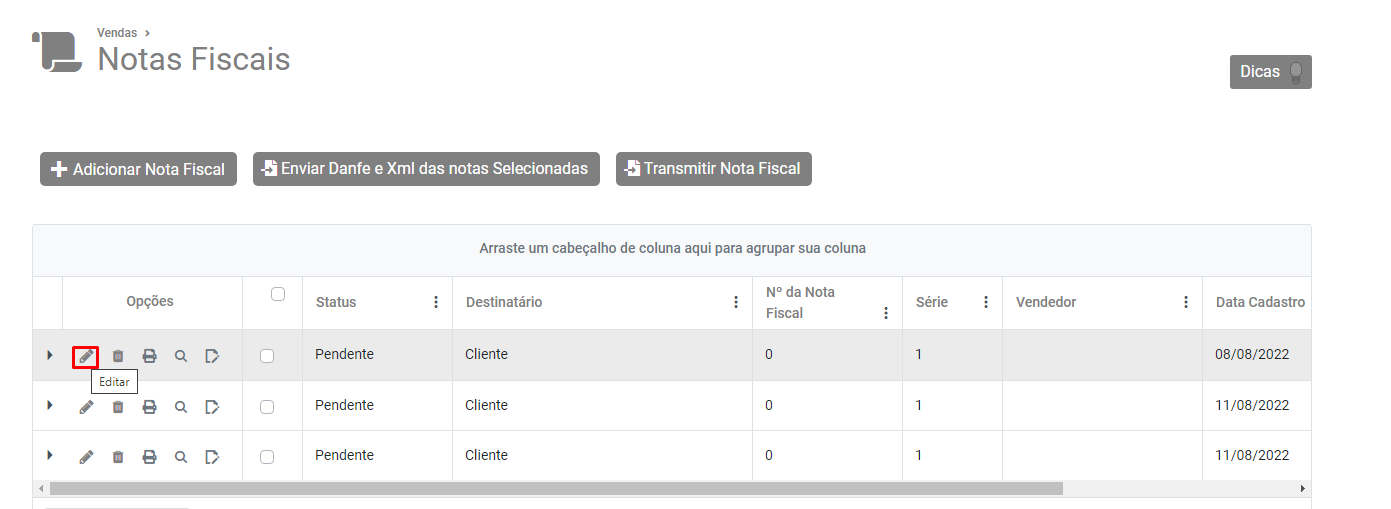Image resolution: width=1391 pixels, height=509 pixels.
Task: Click Transmitir Nota Fiscal button
Action: point(713,169)
